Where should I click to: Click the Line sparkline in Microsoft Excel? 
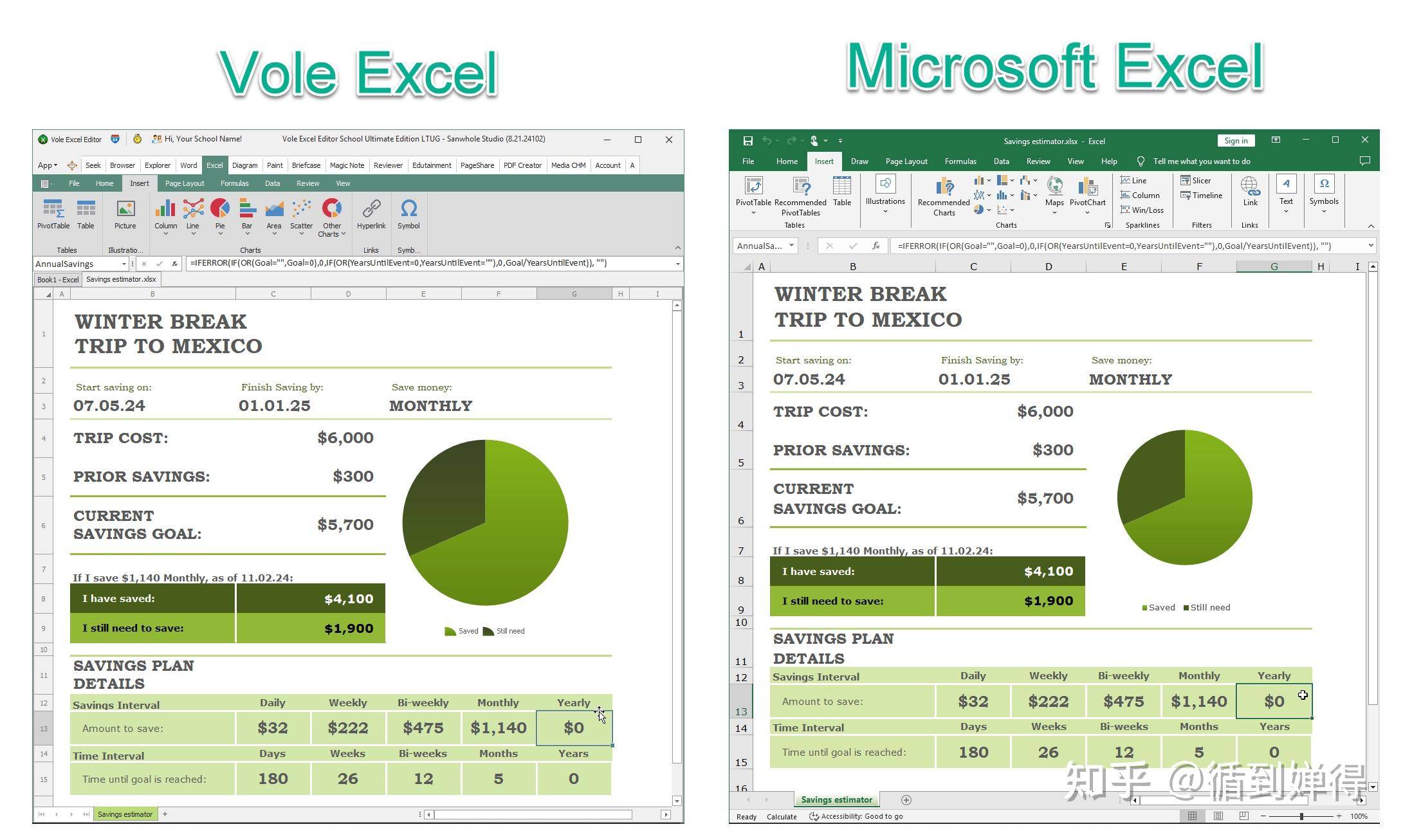[x=1133, y=181]
